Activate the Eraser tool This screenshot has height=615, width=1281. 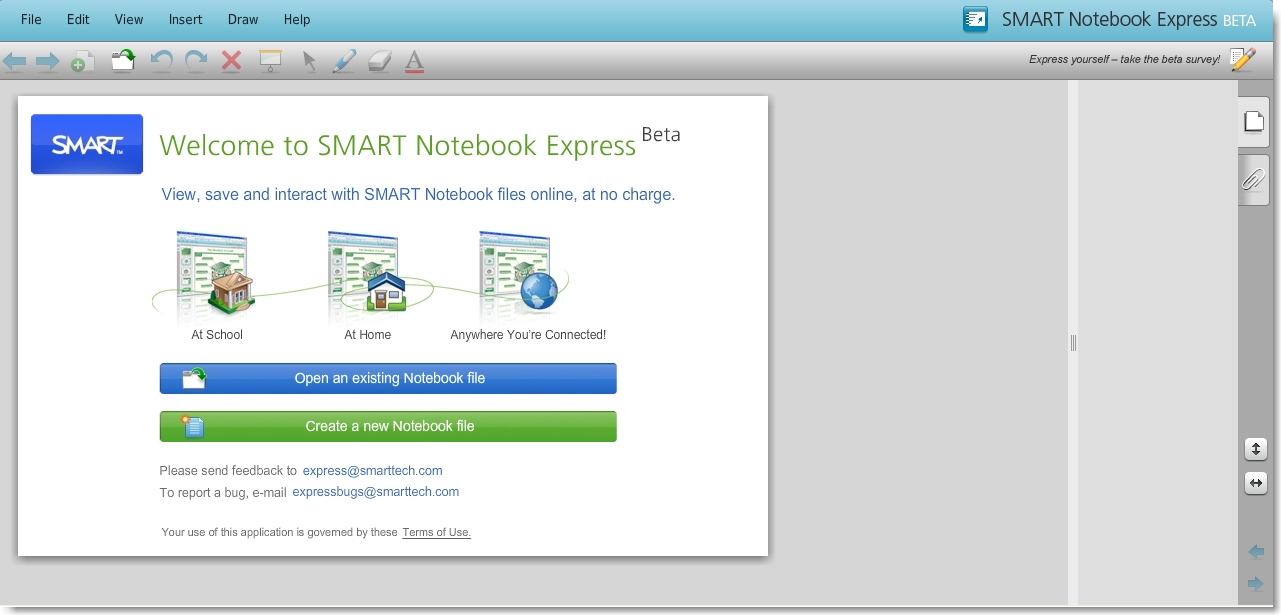click(x=379, y=61)
